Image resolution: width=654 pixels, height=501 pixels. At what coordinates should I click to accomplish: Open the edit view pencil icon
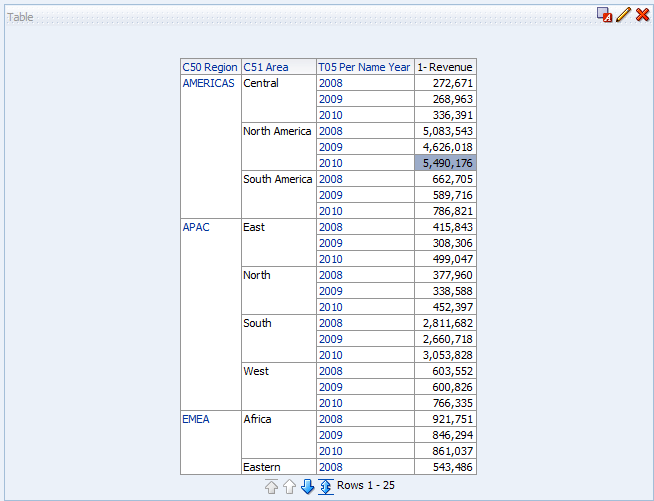click(x=623, y=15)
